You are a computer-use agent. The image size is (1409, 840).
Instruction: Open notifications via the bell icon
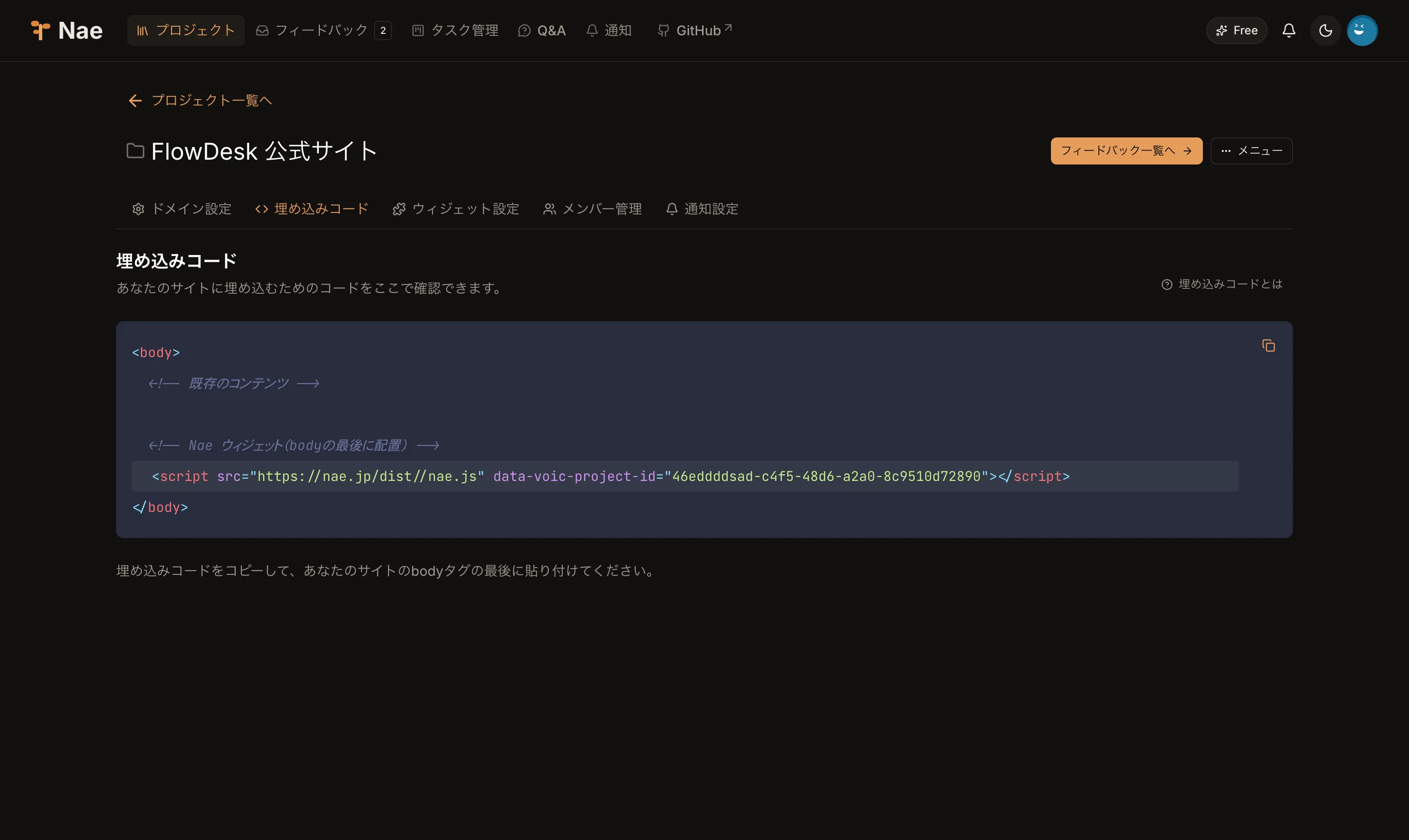point(1289,30)
